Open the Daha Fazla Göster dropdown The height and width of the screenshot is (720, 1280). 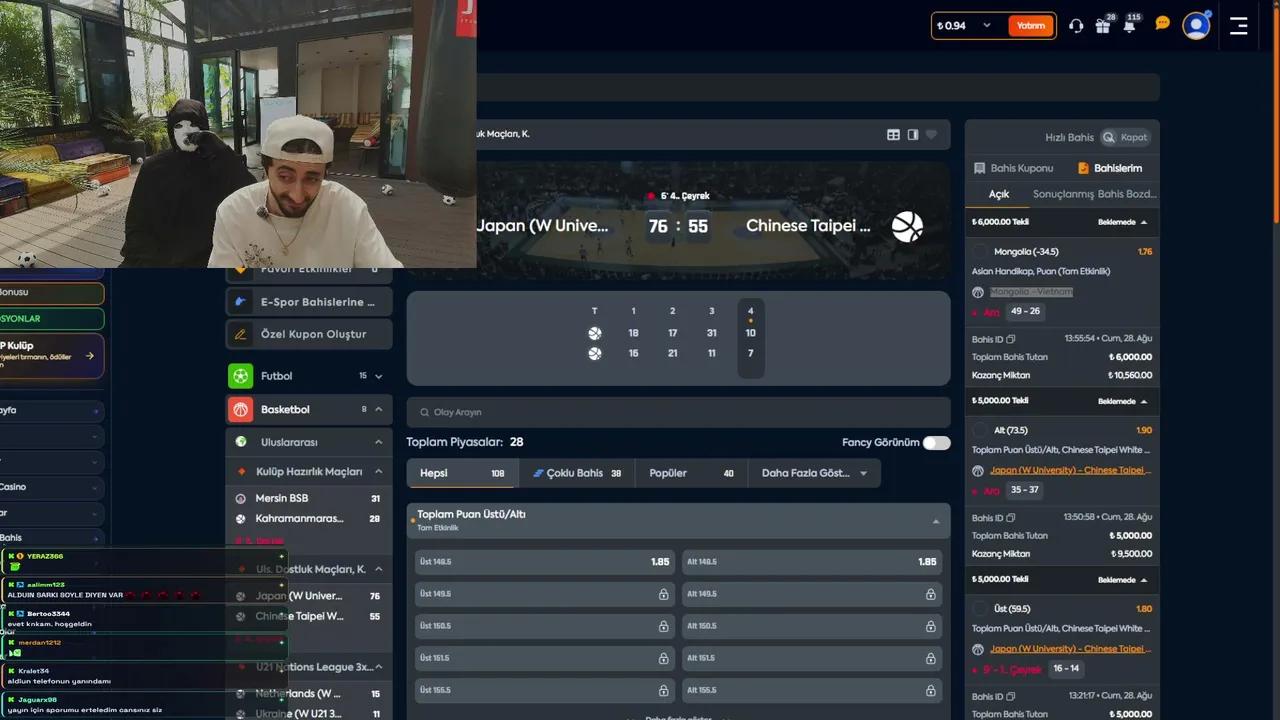click(x=814, y=473)
